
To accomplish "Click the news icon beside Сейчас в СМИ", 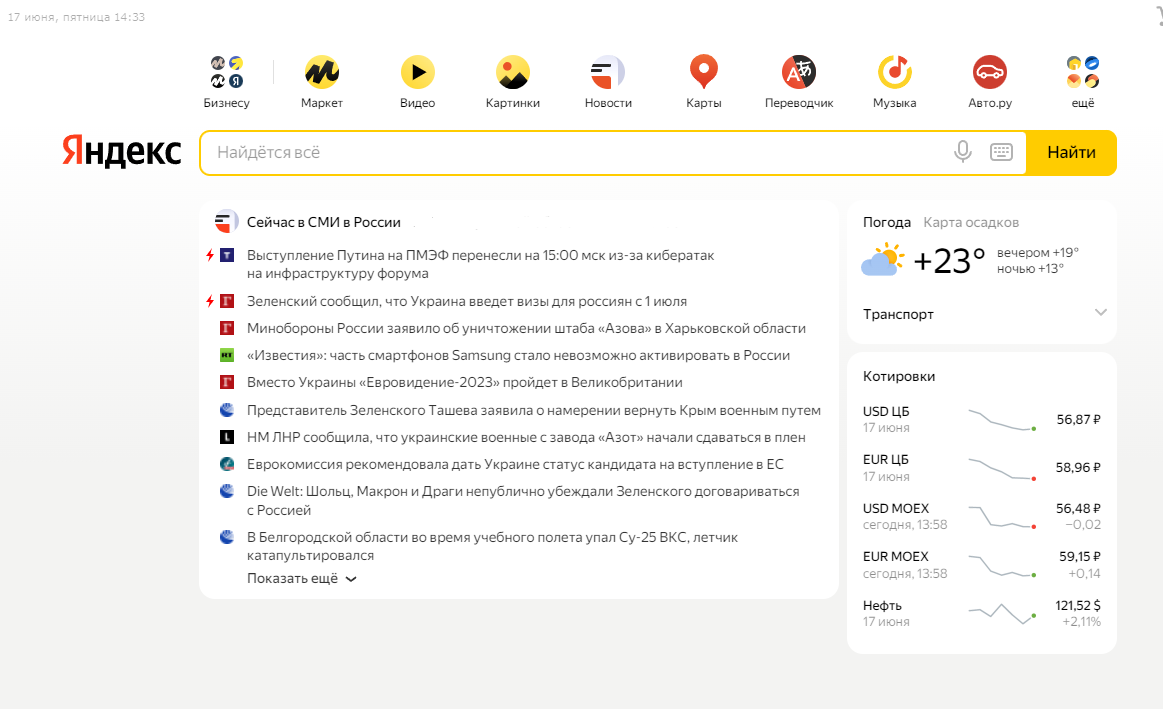I will (x=226, y=221).
